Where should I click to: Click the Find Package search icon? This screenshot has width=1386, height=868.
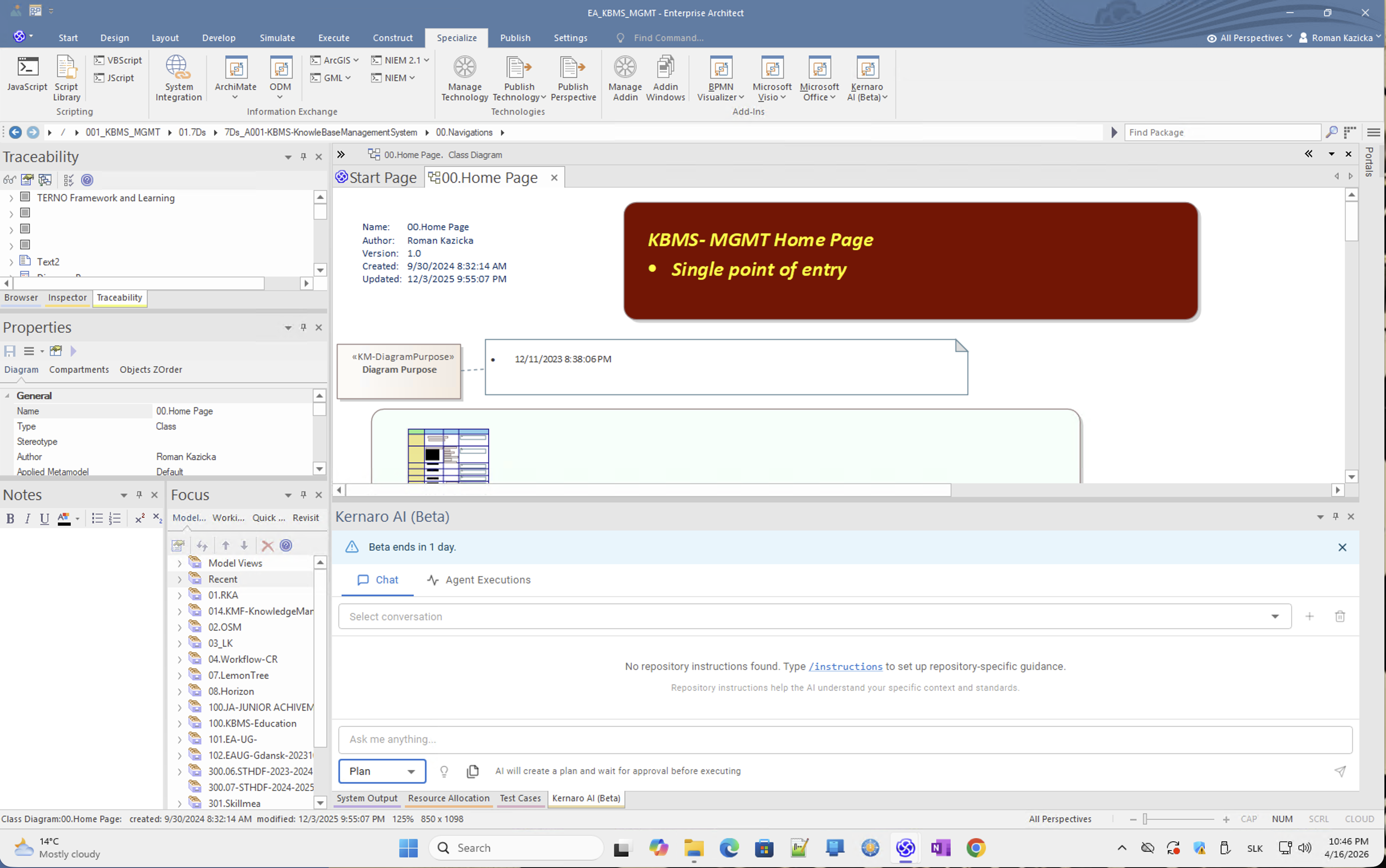coord(1331,132)
